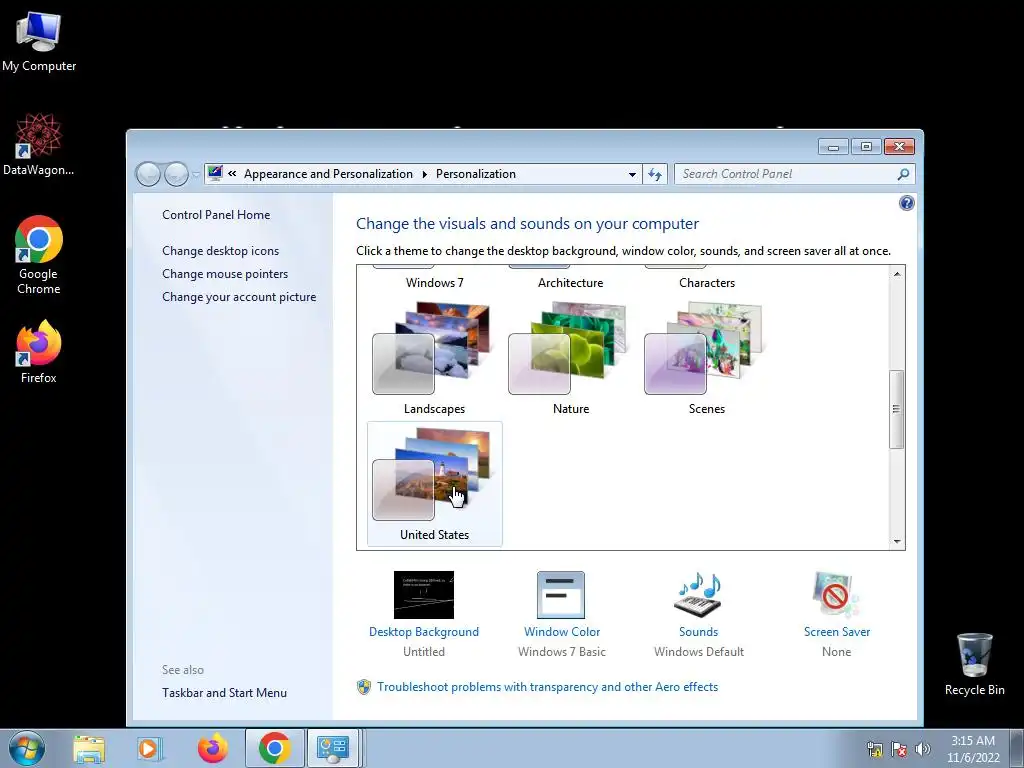The height and width of the screenshot is (768, 1024).
Task: Open Windows Explorer from the taskbar
Action: [89, 748]
